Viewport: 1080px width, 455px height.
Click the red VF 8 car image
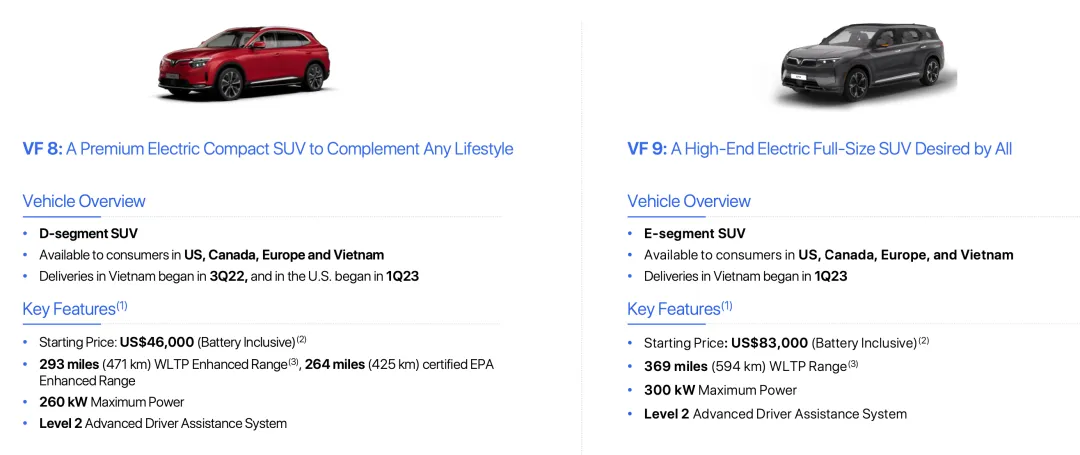point(244,63)
